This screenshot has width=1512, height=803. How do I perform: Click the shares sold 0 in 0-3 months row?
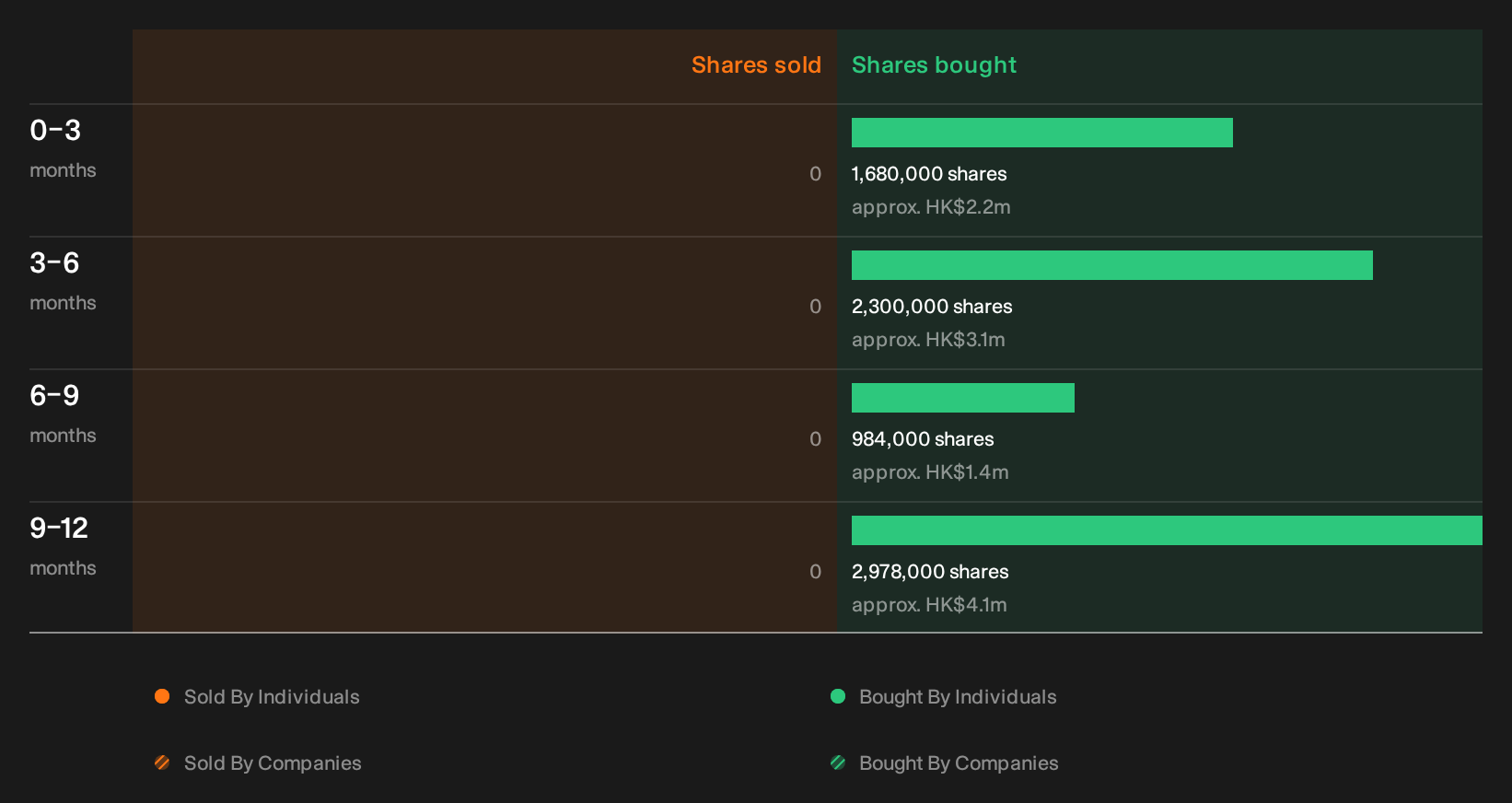tap(815, 174)
